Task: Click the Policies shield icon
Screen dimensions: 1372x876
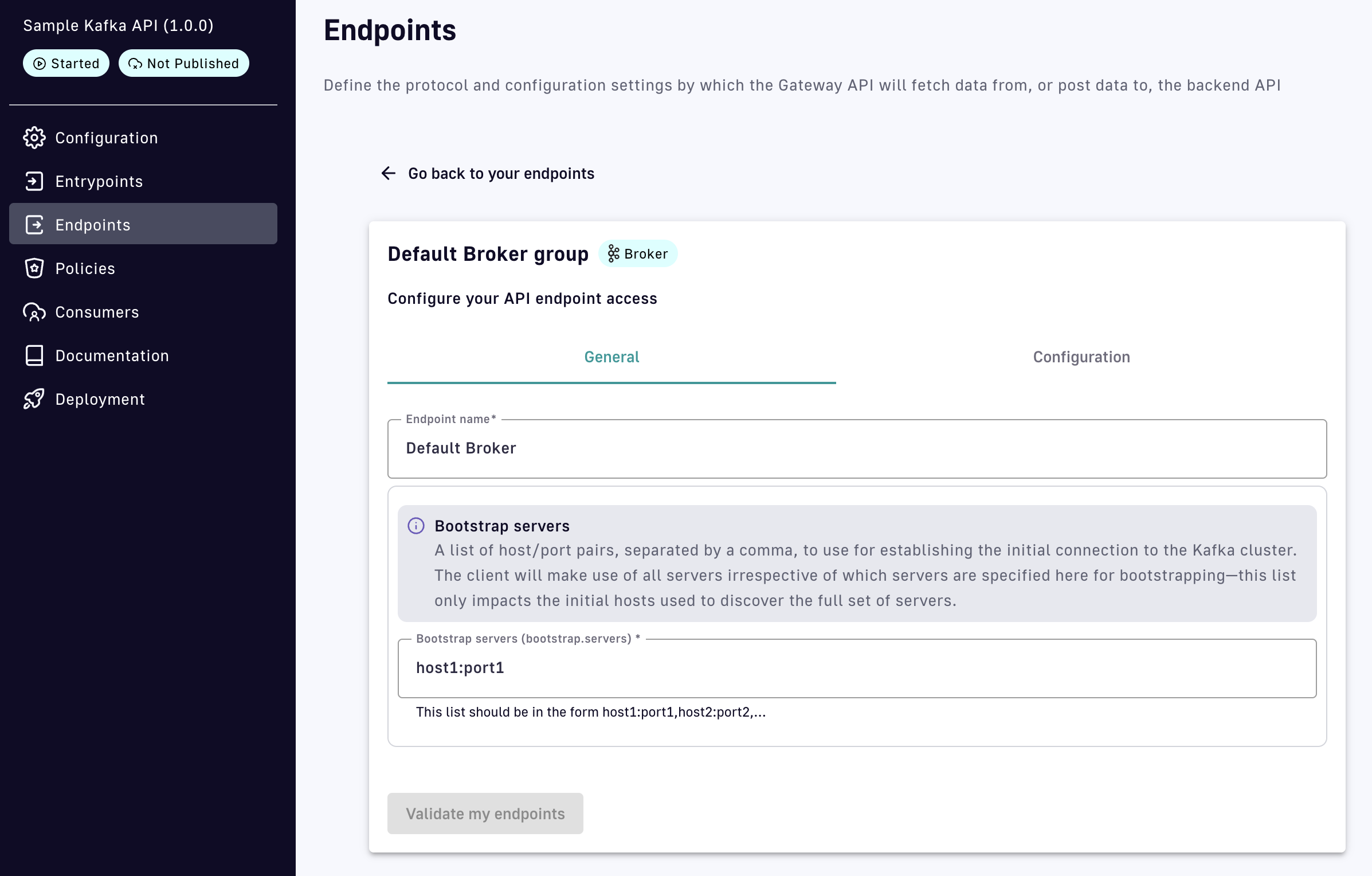Action: pyautogui.click(x=34, y=268)
